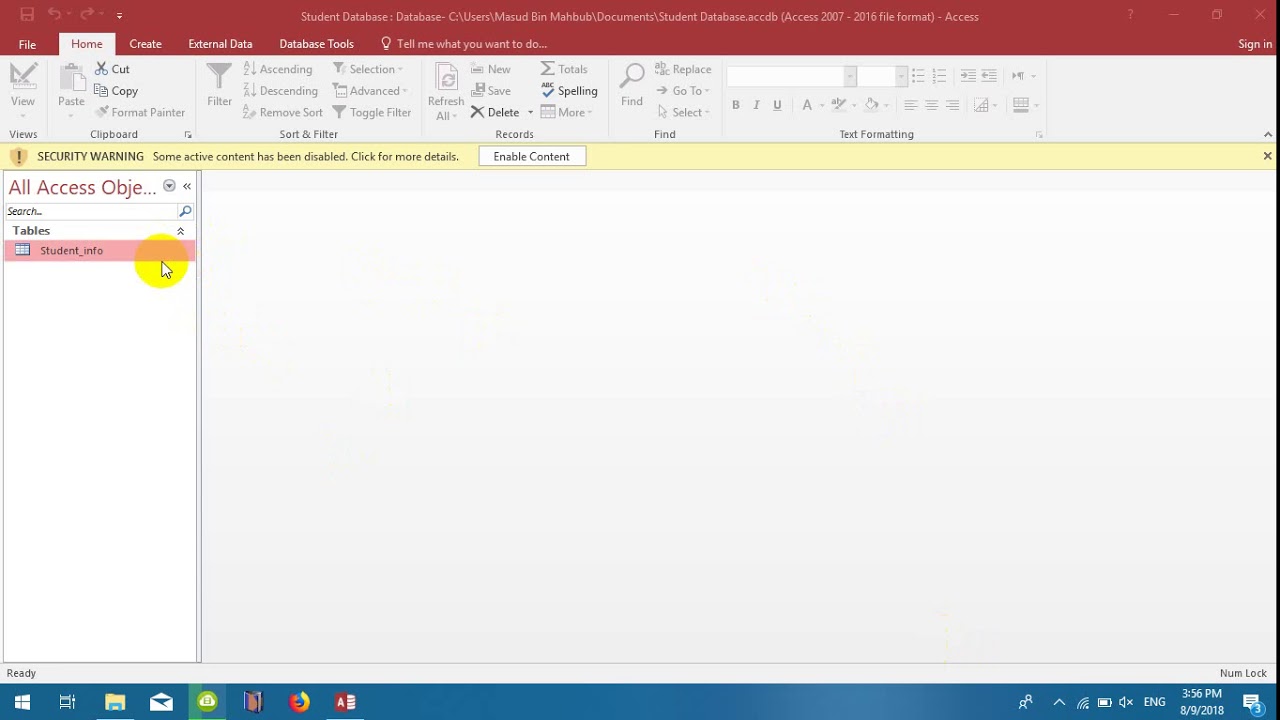This screenshot has width=1280, height=720.
Task: Click the security warning message text
Action: (306, 157)
